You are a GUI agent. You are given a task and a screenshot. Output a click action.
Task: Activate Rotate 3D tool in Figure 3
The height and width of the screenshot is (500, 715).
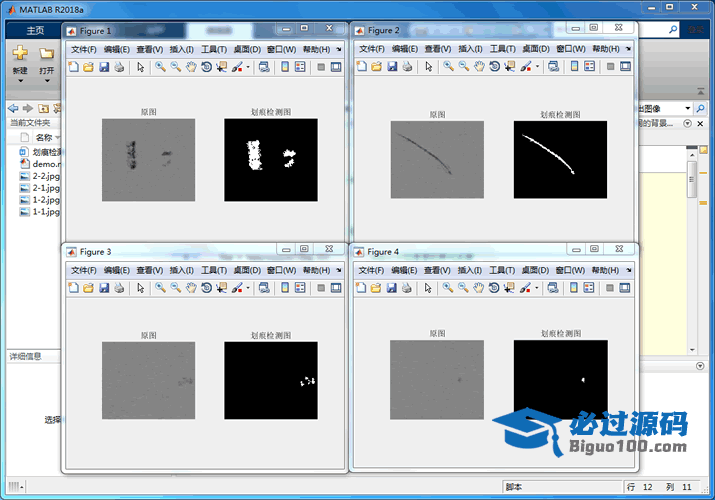coord(206,288)
